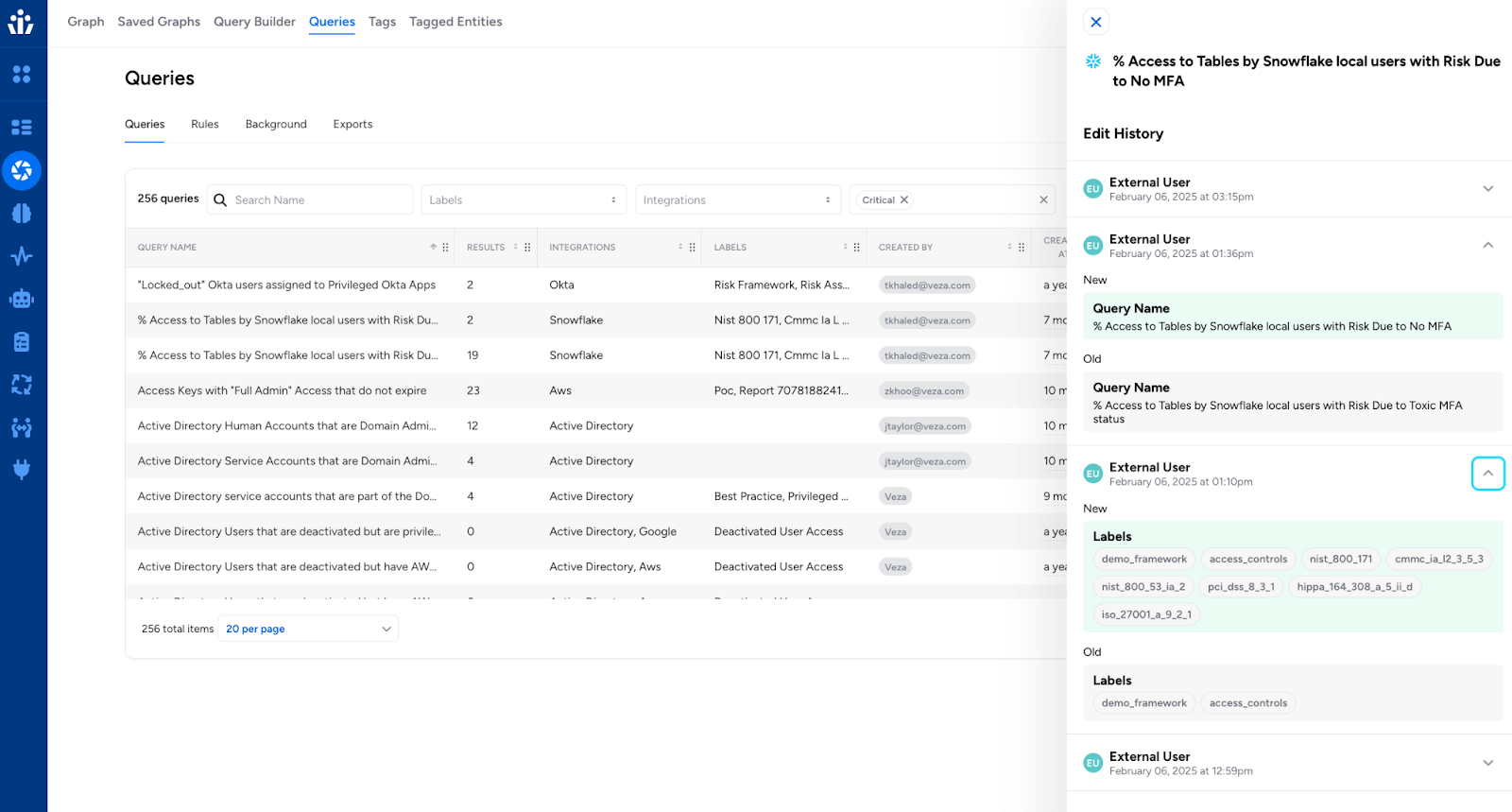Click the four-dots grid icon in the sidebar
This screenshot has width=1512, height=812.
coord(22,75)
